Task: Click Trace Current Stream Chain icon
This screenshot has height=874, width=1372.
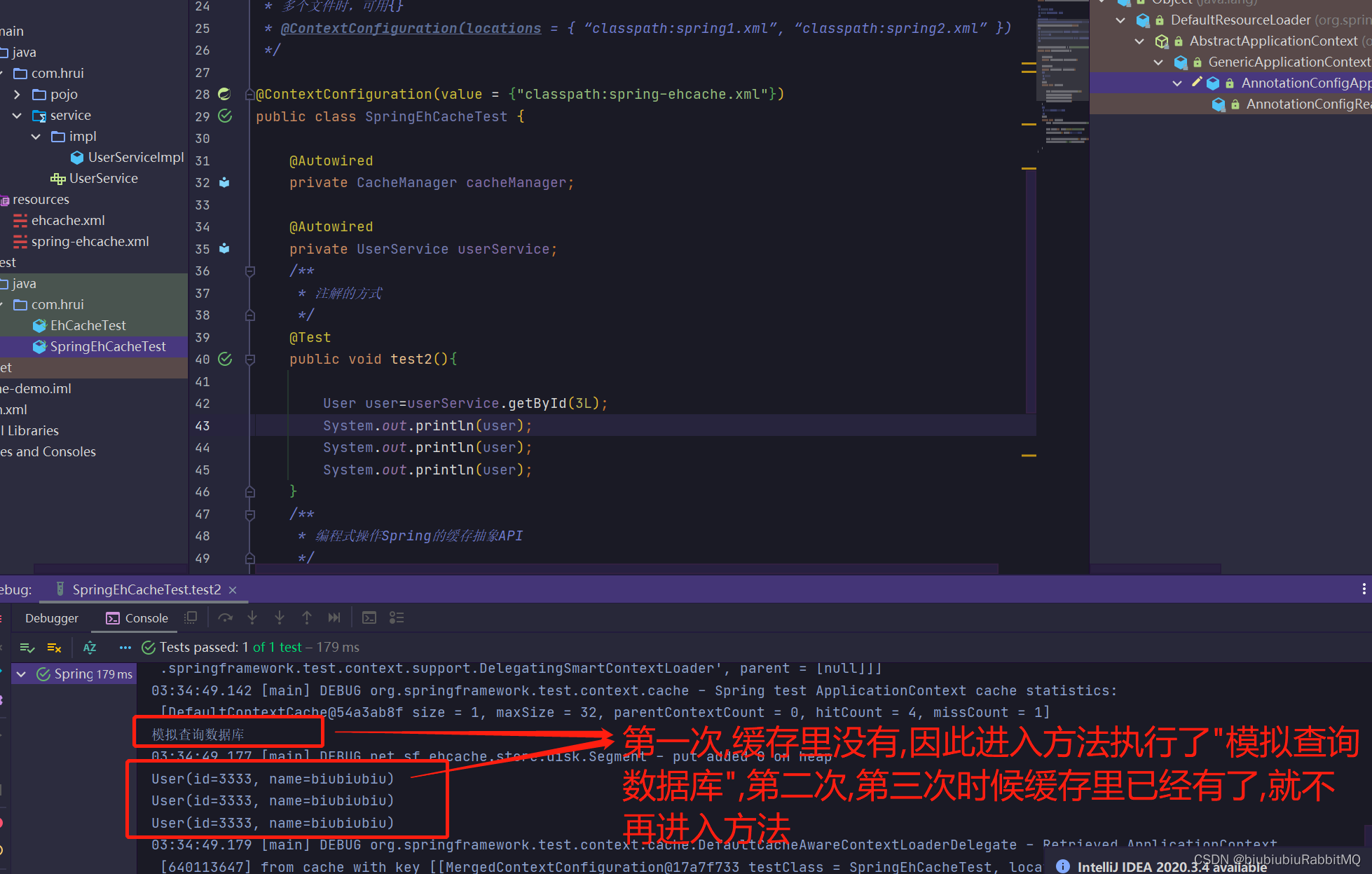Action: point(397,617)
